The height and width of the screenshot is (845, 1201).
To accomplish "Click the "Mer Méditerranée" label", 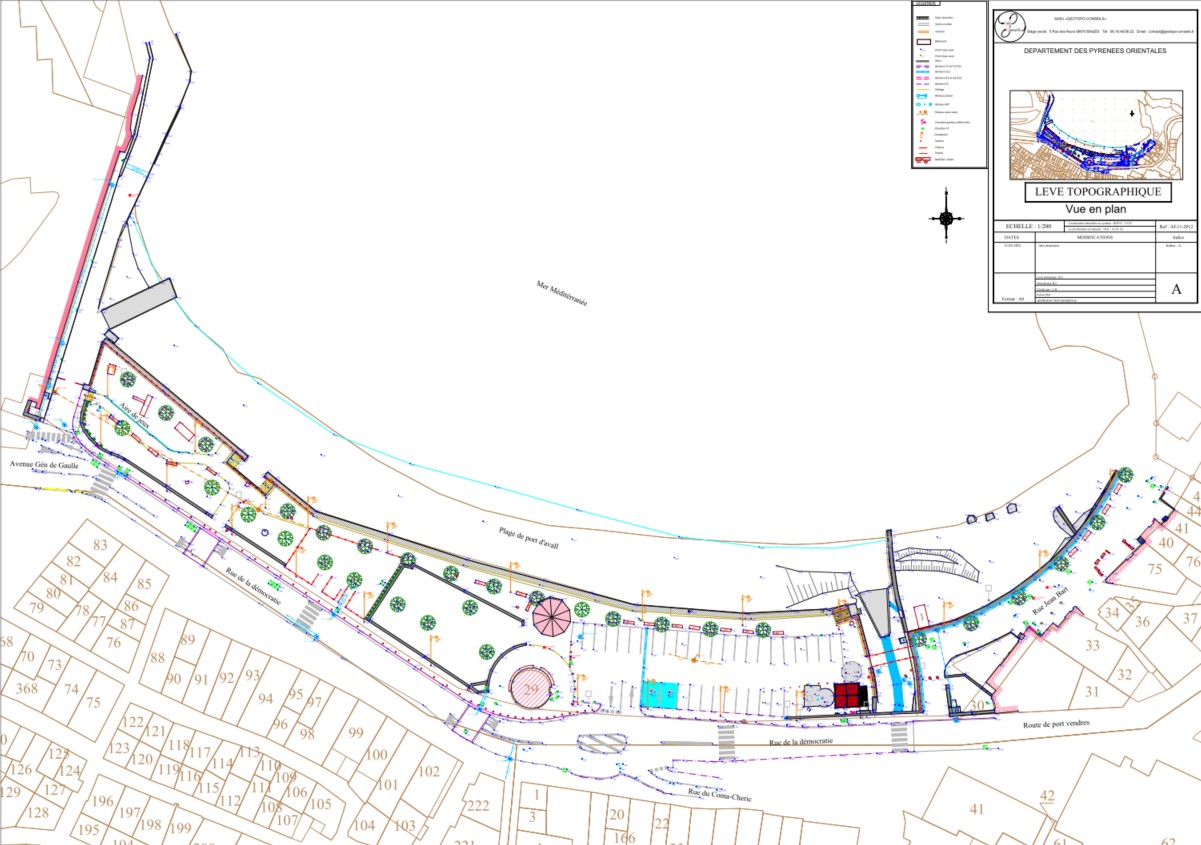I will pos(561,293).
